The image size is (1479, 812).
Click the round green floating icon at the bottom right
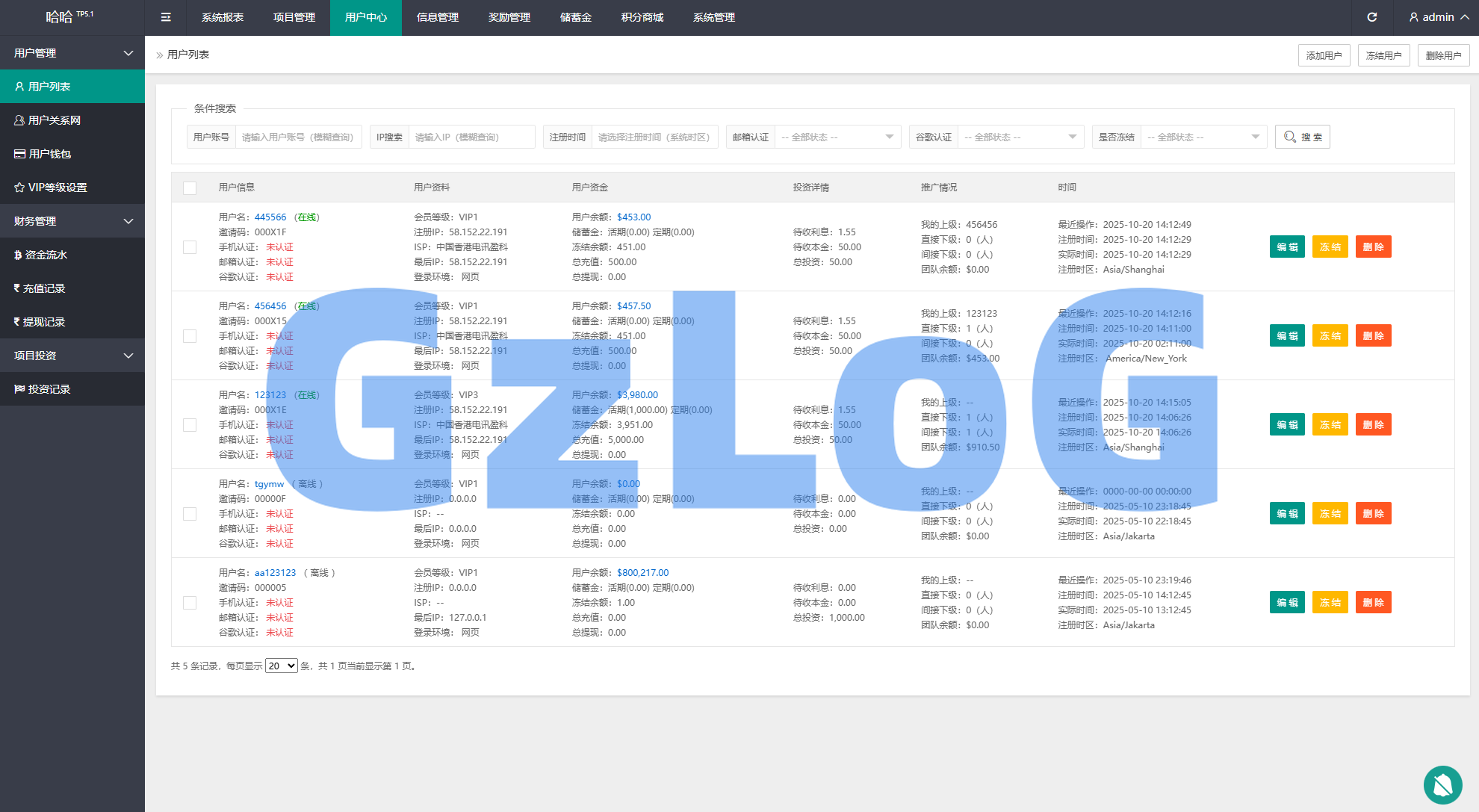(1442, 784)
